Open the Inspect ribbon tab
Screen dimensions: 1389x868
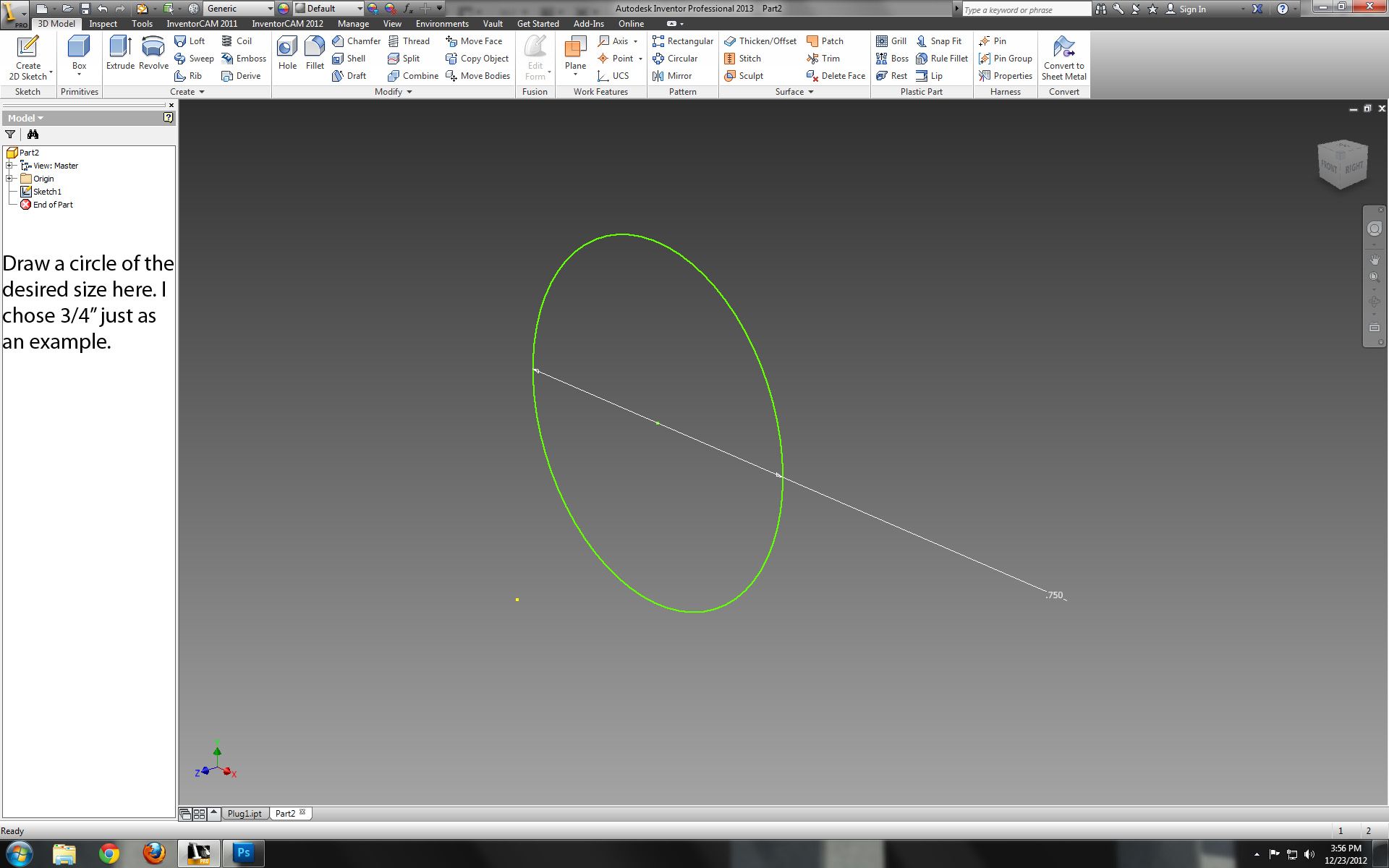tap(103, 24)
